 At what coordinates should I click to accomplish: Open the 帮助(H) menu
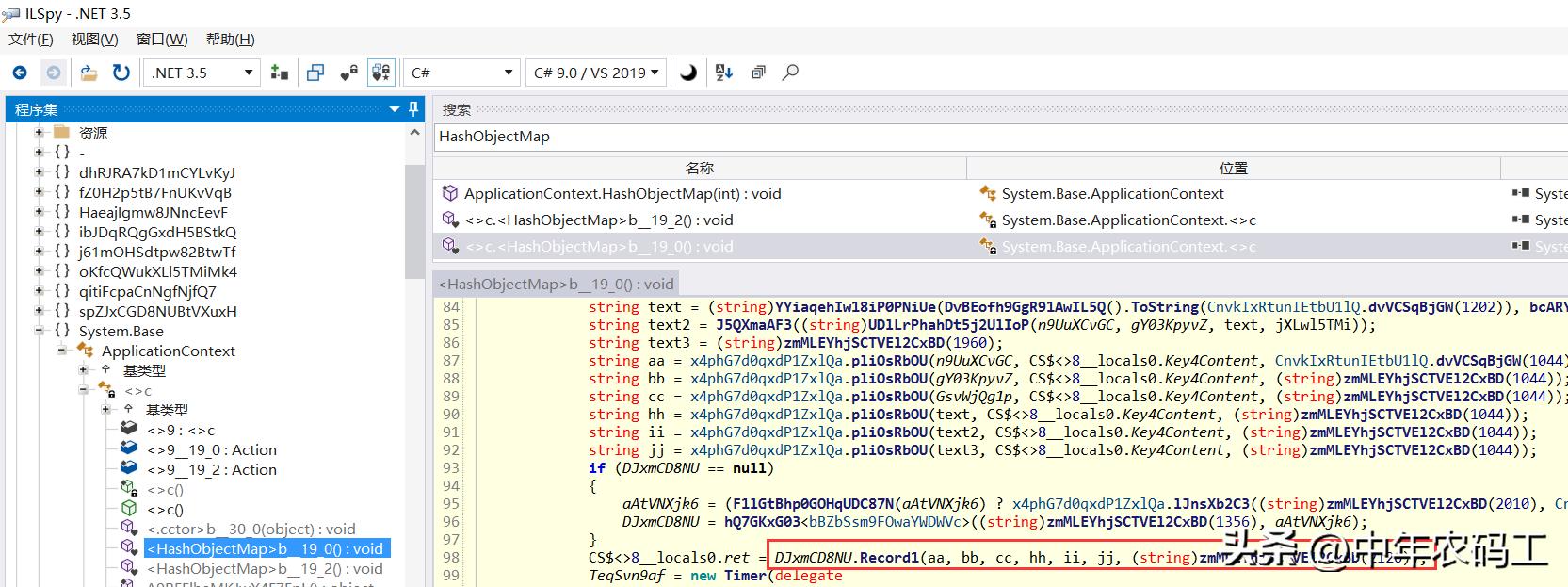[x=231, y=39]
